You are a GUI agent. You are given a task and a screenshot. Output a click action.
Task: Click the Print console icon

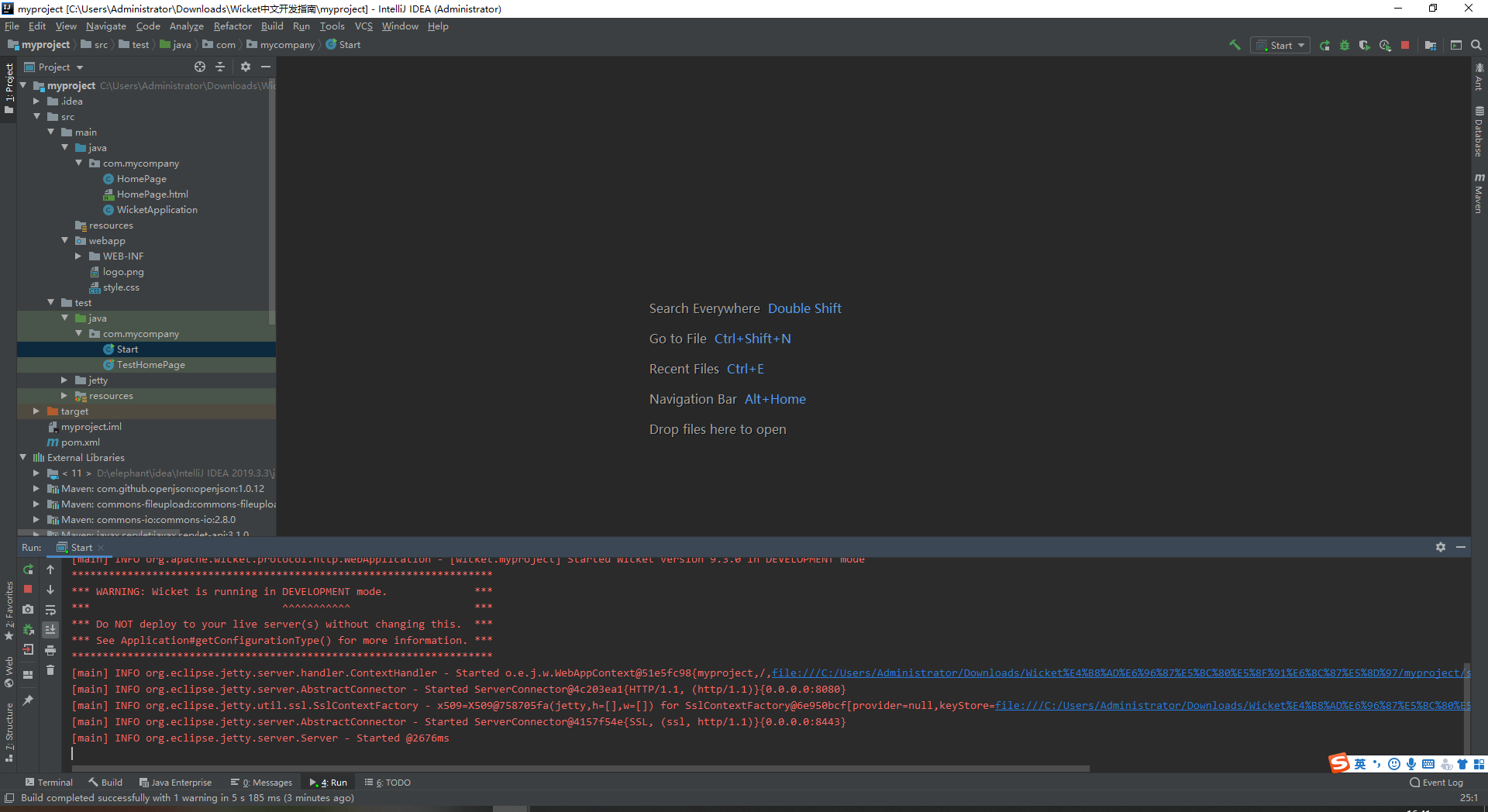click(x=50, y=650)
